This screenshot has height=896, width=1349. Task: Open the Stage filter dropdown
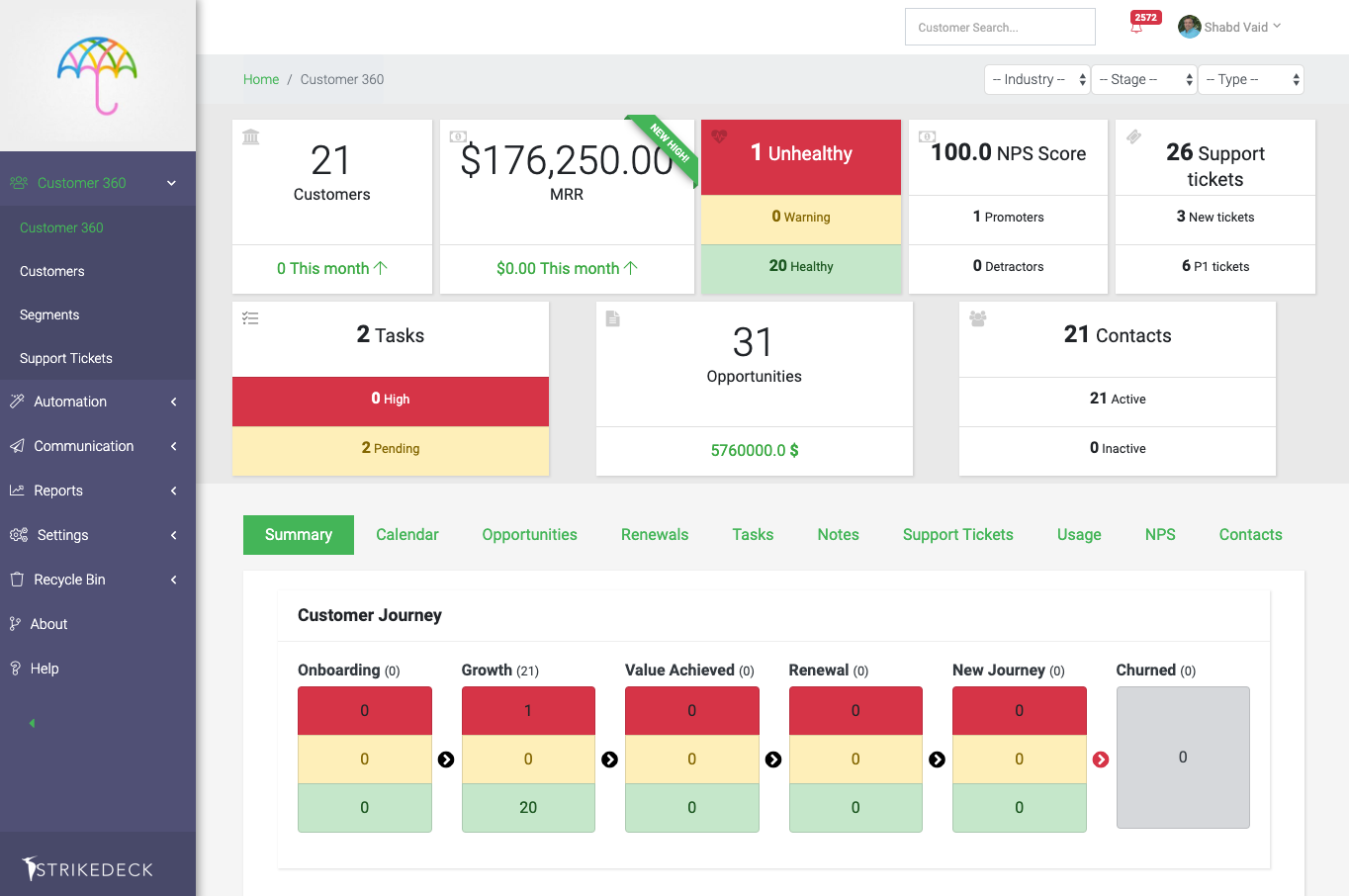[1143, 79]
